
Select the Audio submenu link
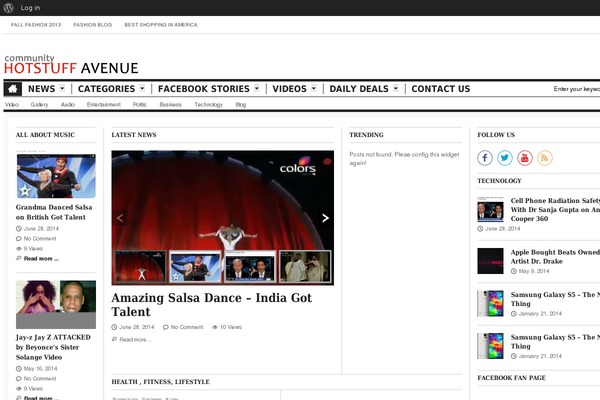(68, 104)
